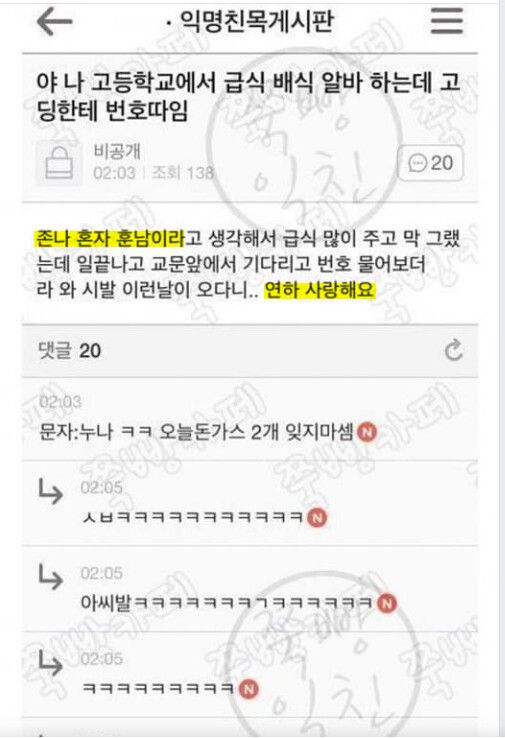Go back with the left arrow
The height and width of the screenshot is (738, 505).
click(x=55, y=22)
